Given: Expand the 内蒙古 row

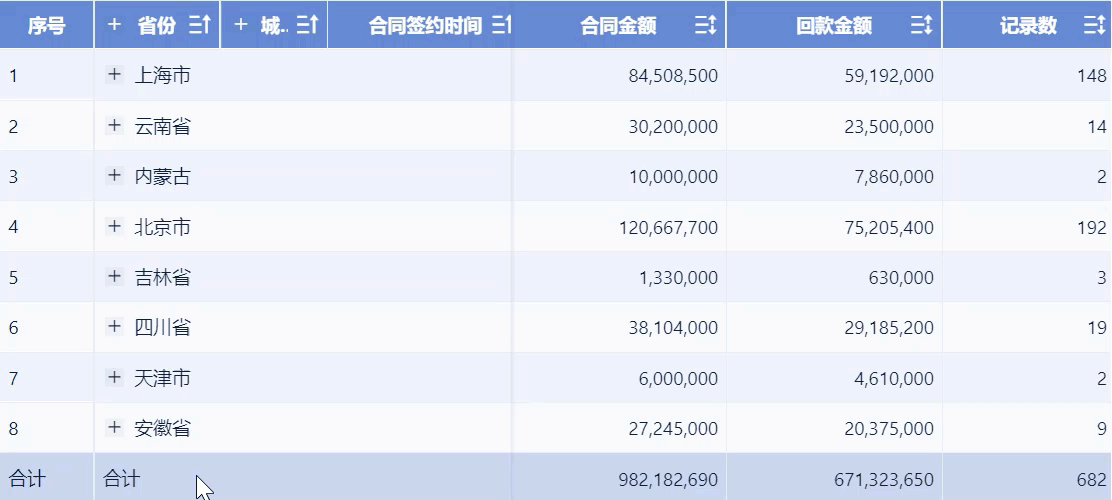Looking at the screenshot, I should (114, 176).
